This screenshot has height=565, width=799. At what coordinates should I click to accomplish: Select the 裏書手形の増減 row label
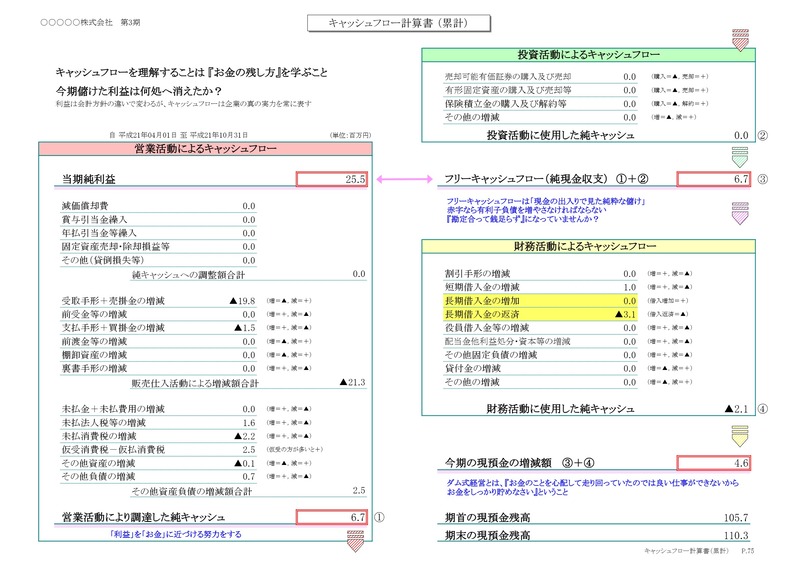(94, 368)
